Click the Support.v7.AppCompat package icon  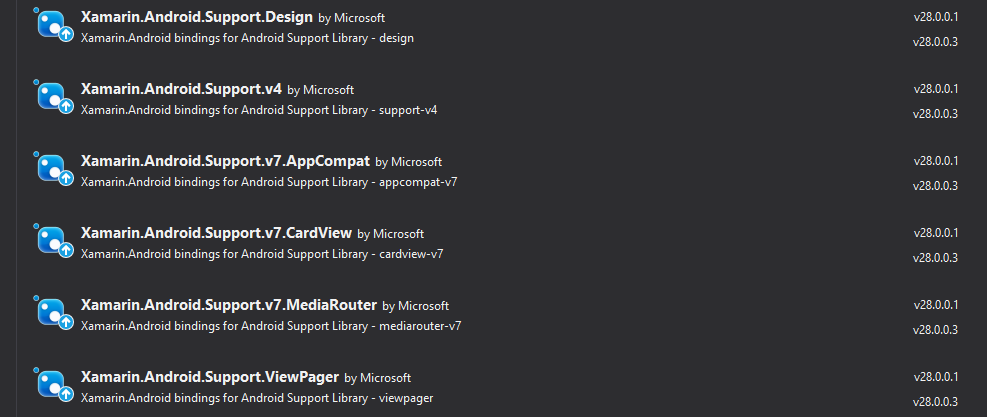click(x=54, y=170)
